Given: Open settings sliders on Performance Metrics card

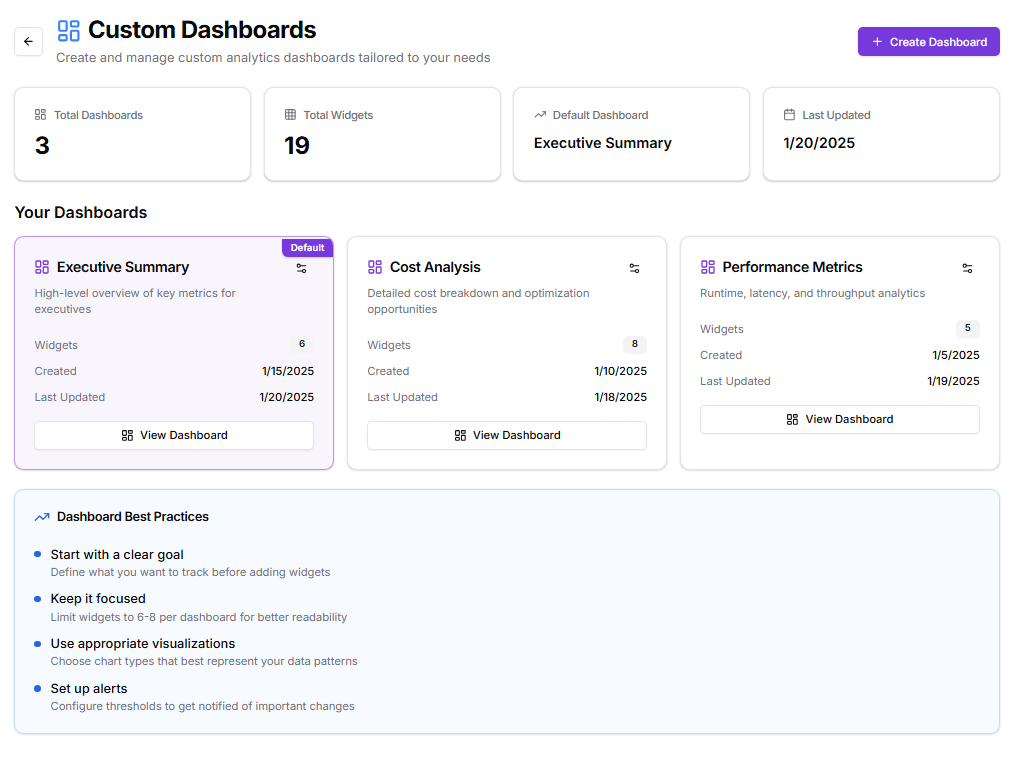Looking at the screenshot, I should pos(967,268).
